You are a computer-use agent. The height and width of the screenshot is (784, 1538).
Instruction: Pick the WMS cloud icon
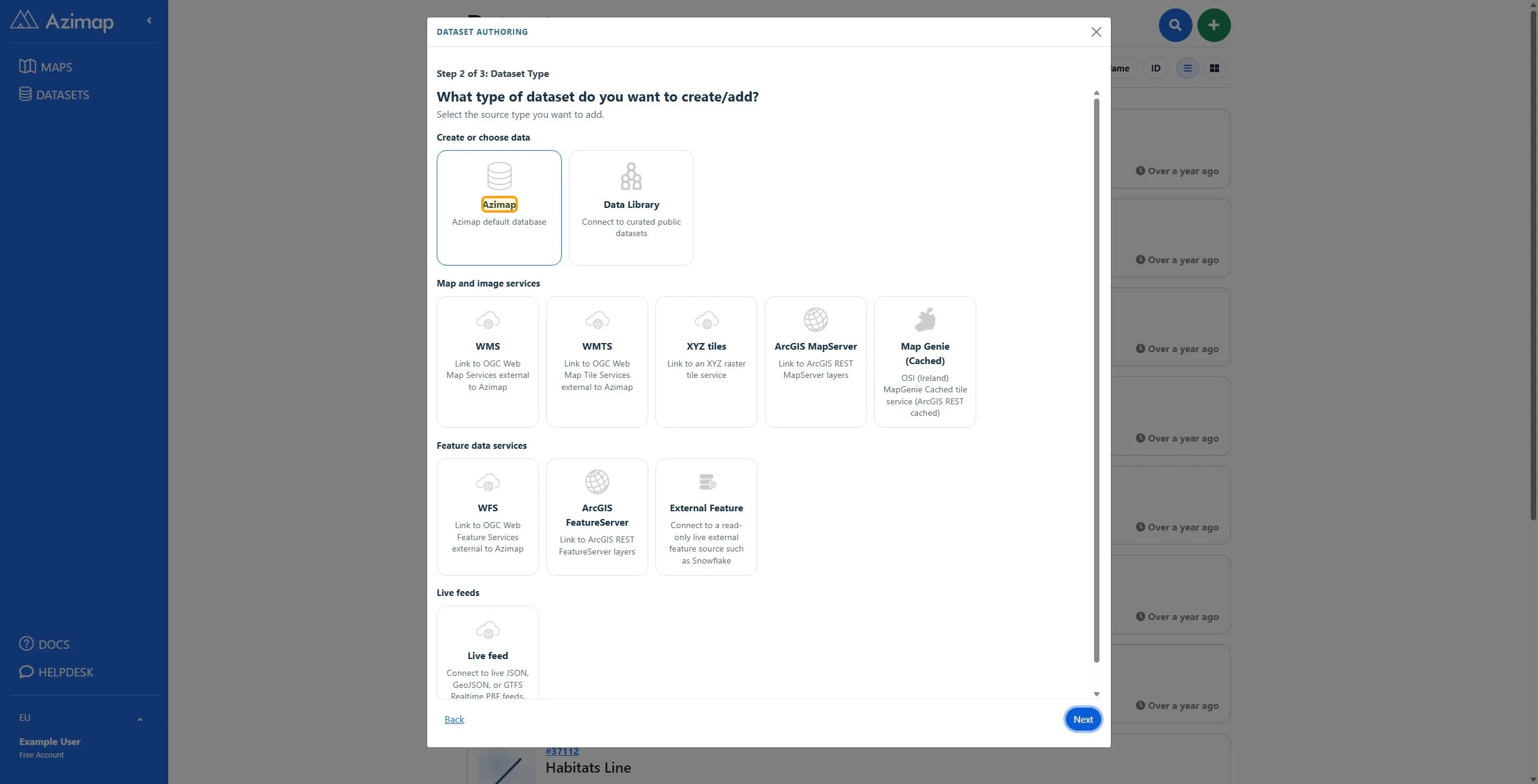[488, 320]
